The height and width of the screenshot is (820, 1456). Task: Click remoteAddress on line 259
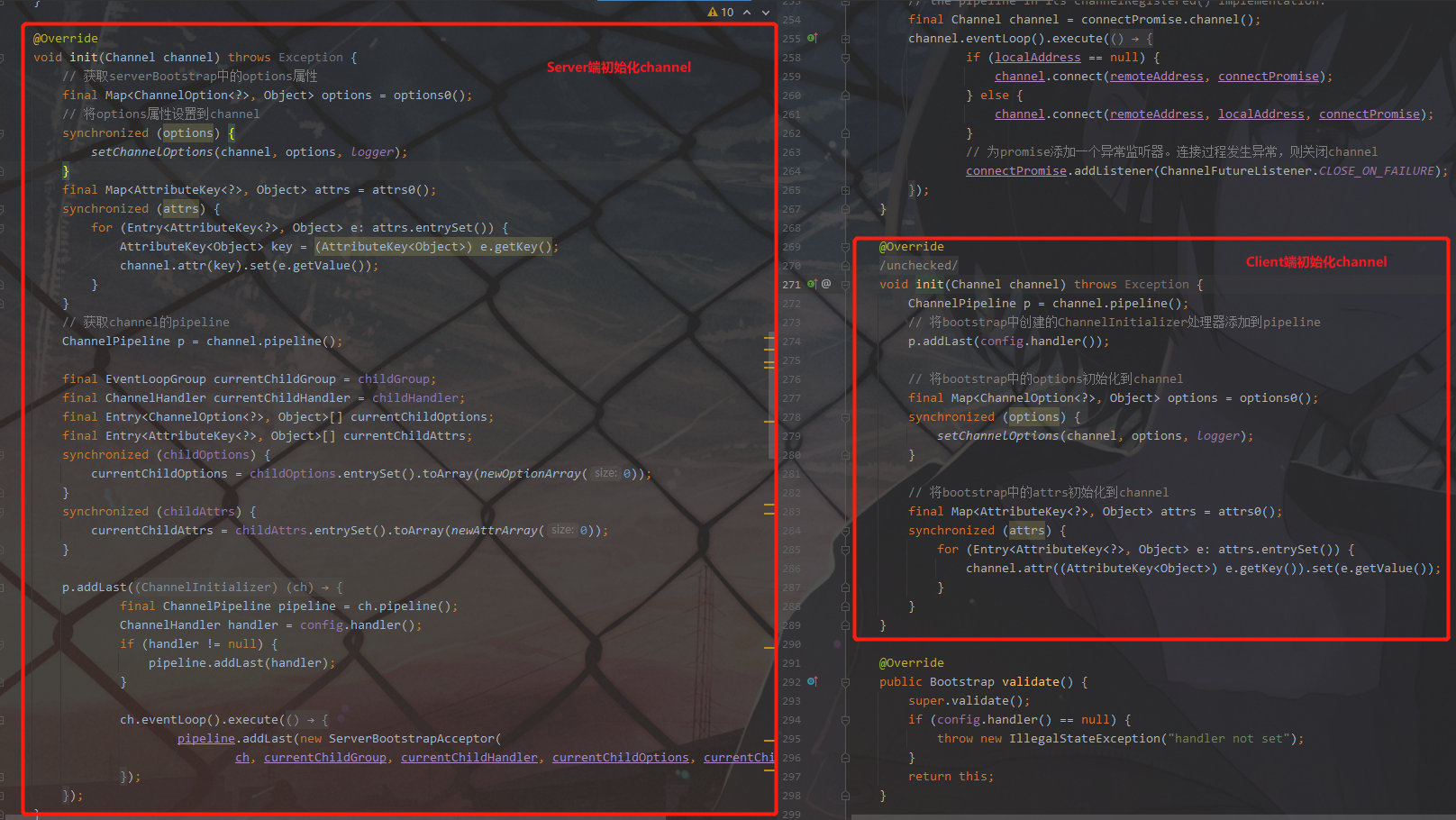[x=1156, y=76]
